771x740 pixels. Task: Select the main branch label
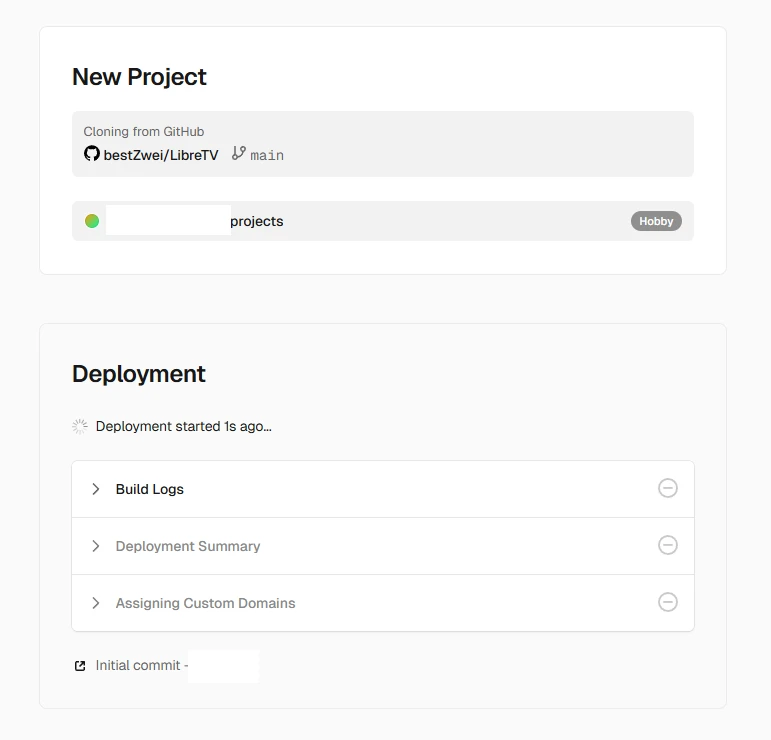pos(267,155)
